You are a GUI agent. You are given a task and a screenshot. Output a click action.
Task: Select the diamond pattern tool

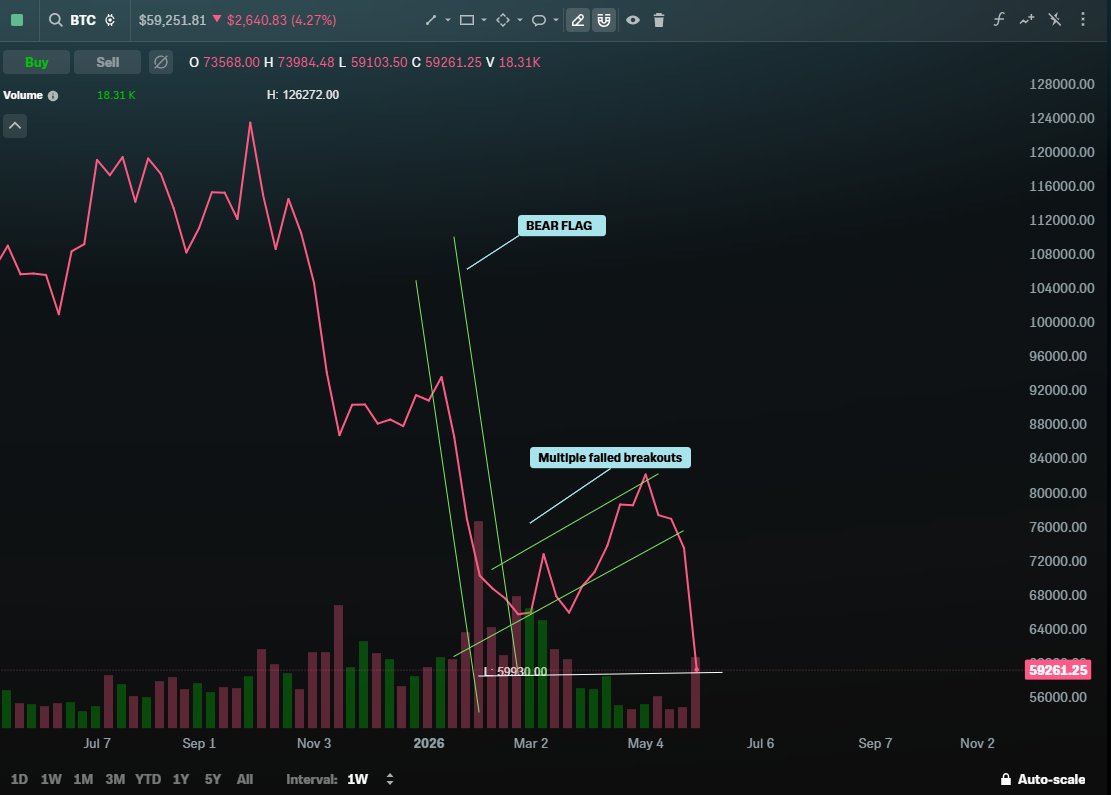point(503,20)
